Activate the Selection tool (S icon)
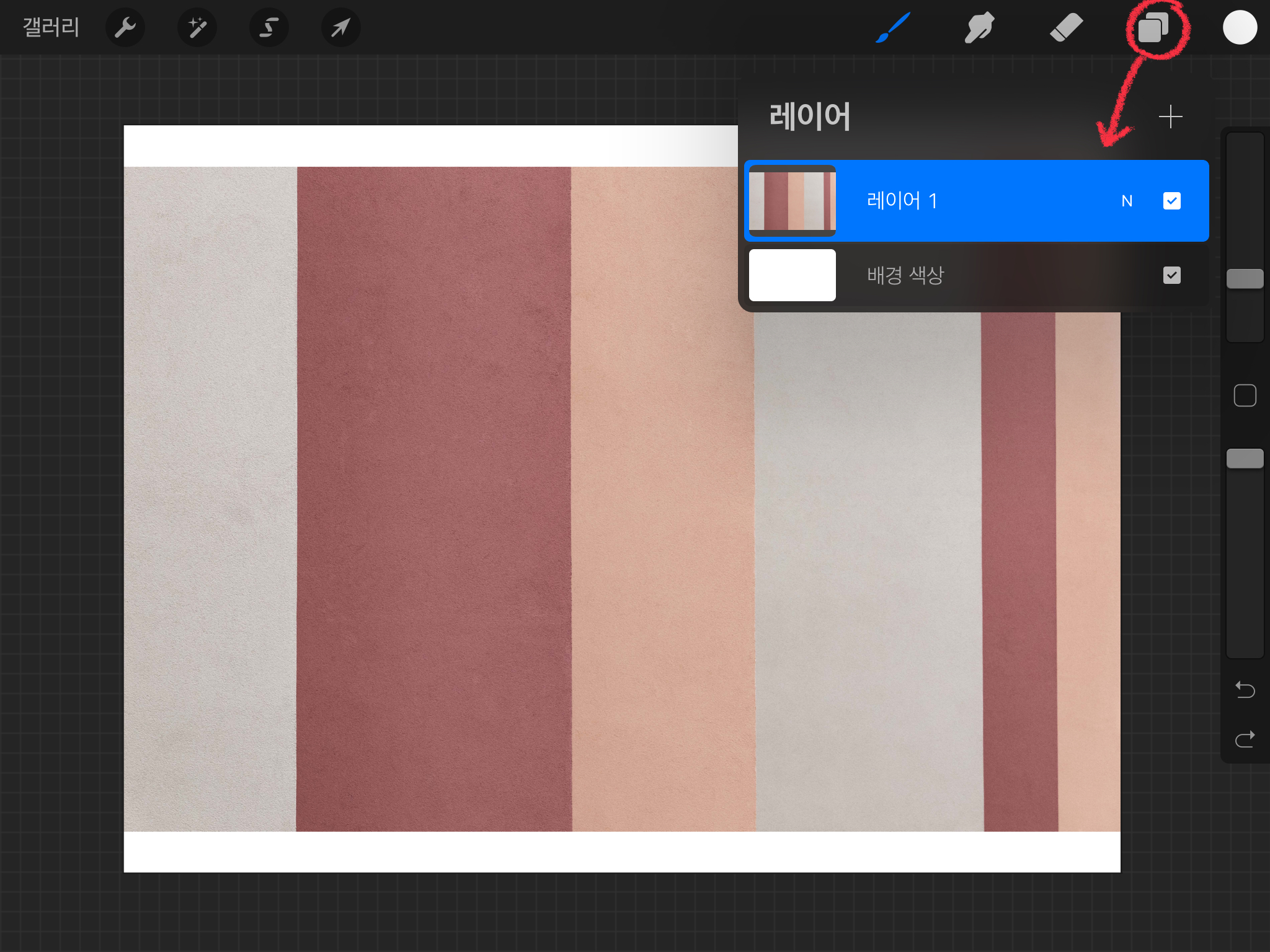The width and height of the screenshot is (1270, 952). point(269,27)
